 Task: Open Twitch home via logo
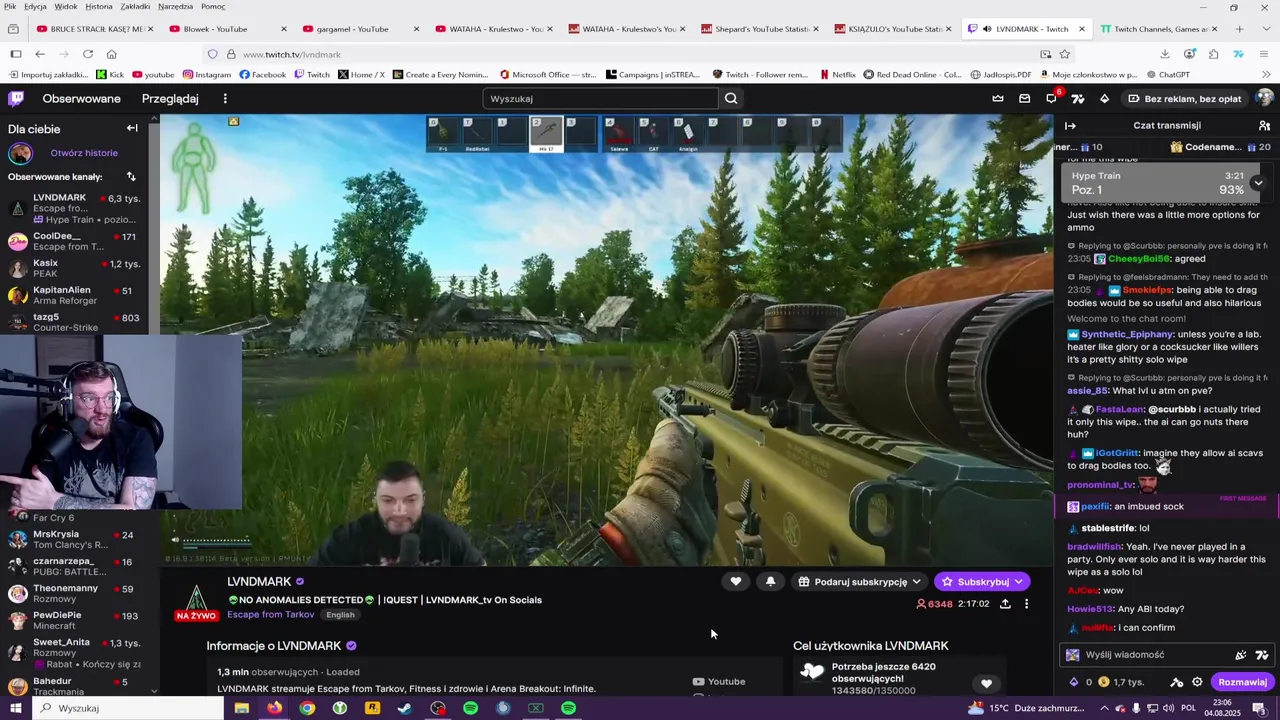click(x=16, y=98)
